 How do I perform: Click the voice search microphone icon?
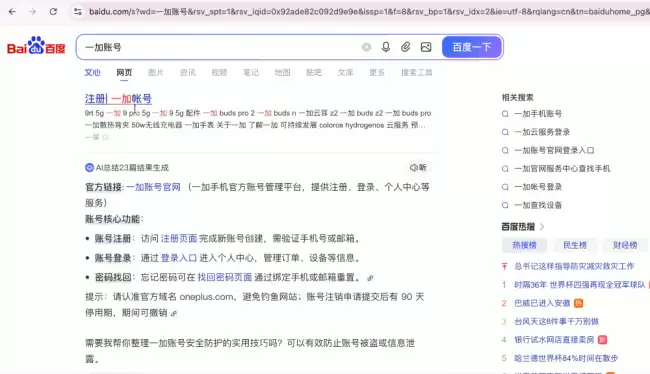(x=386, y=47)
